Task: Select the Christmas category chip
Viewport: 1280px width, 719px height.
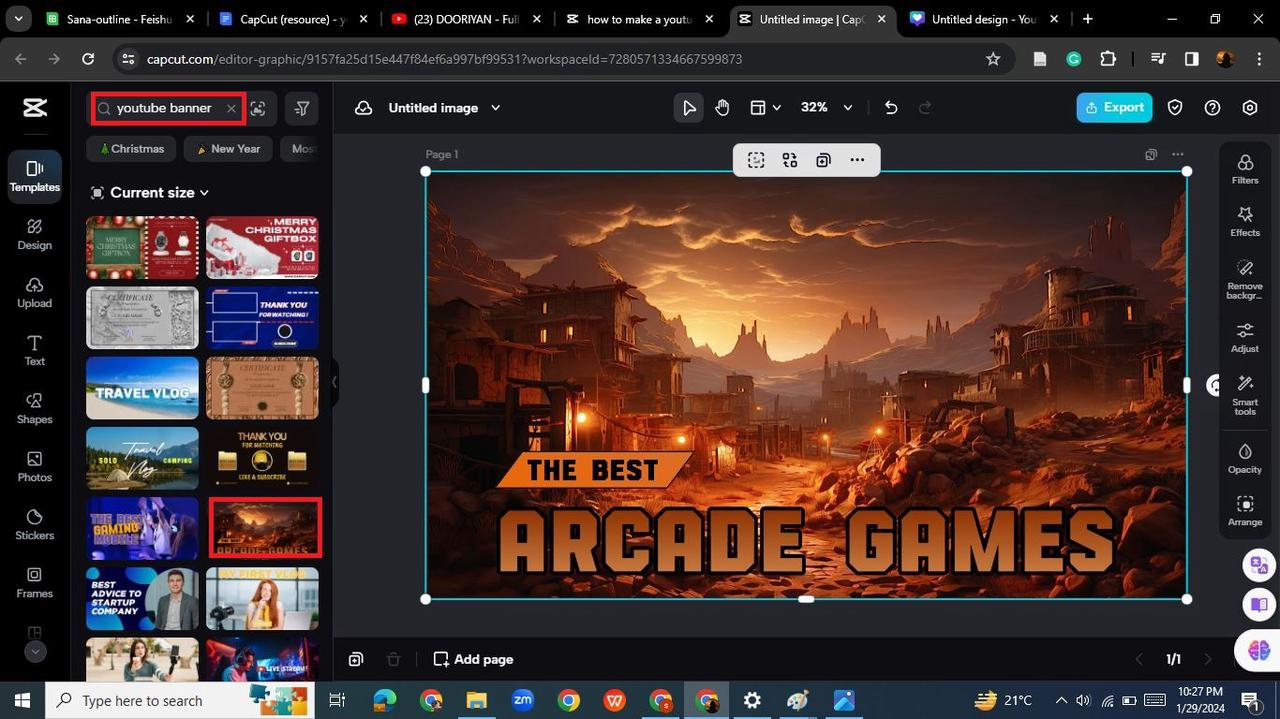Action: pyautogui.click(x=131, y=149)
